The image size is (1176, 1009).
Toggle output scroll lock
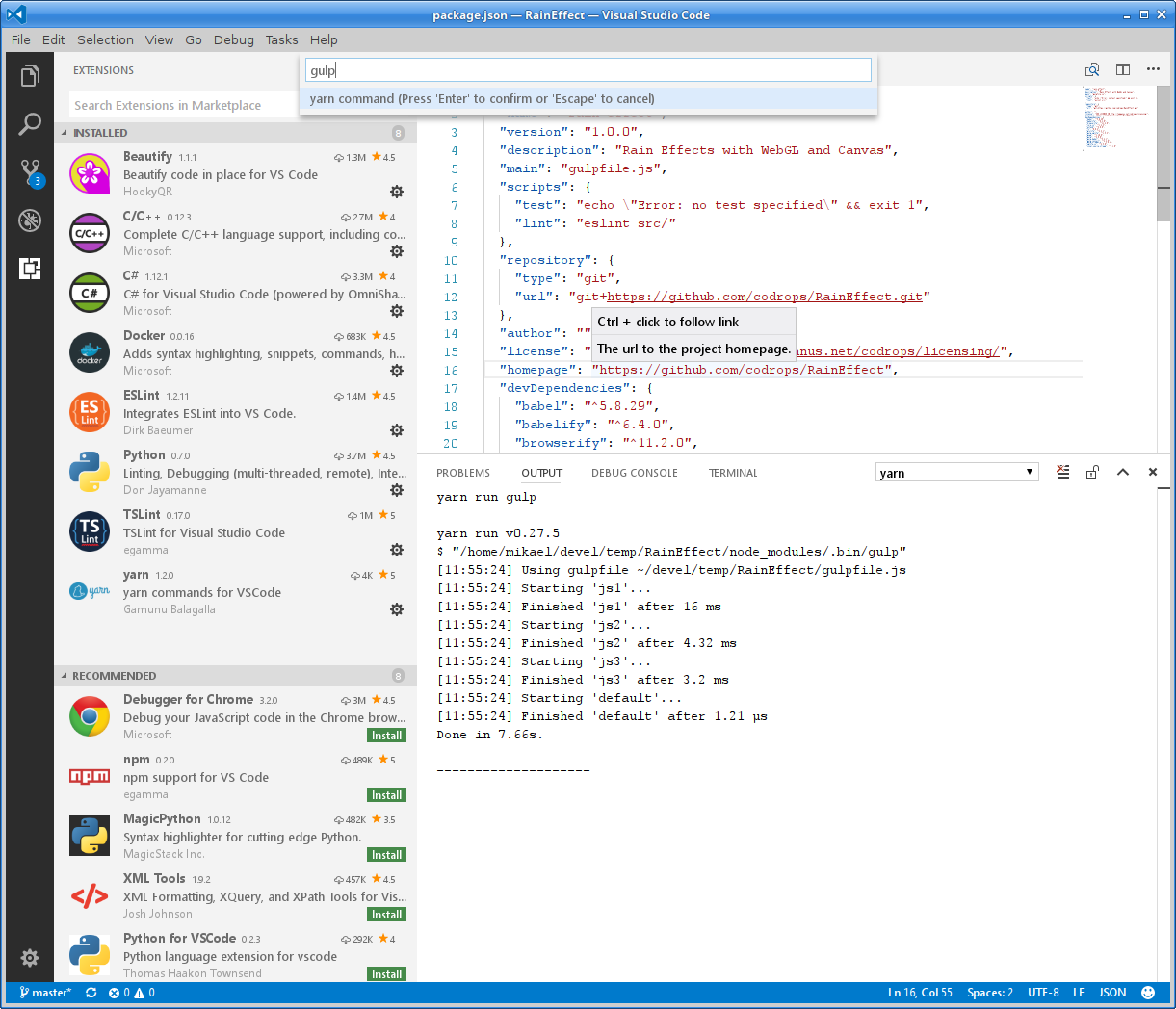[x=1092, y=472]
